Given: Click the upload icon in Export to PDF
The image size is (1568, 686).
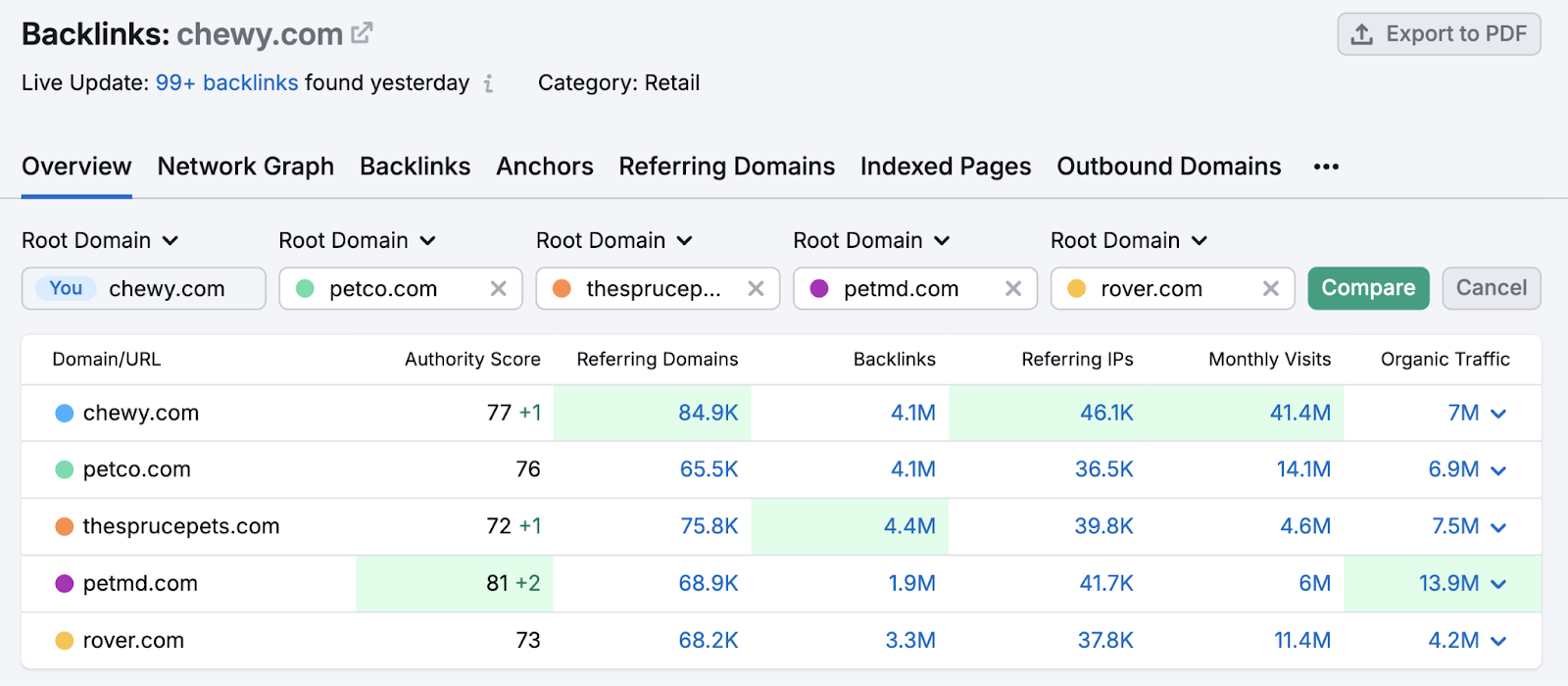Looking at the screenshot, I should click(x=1361, y=34).
